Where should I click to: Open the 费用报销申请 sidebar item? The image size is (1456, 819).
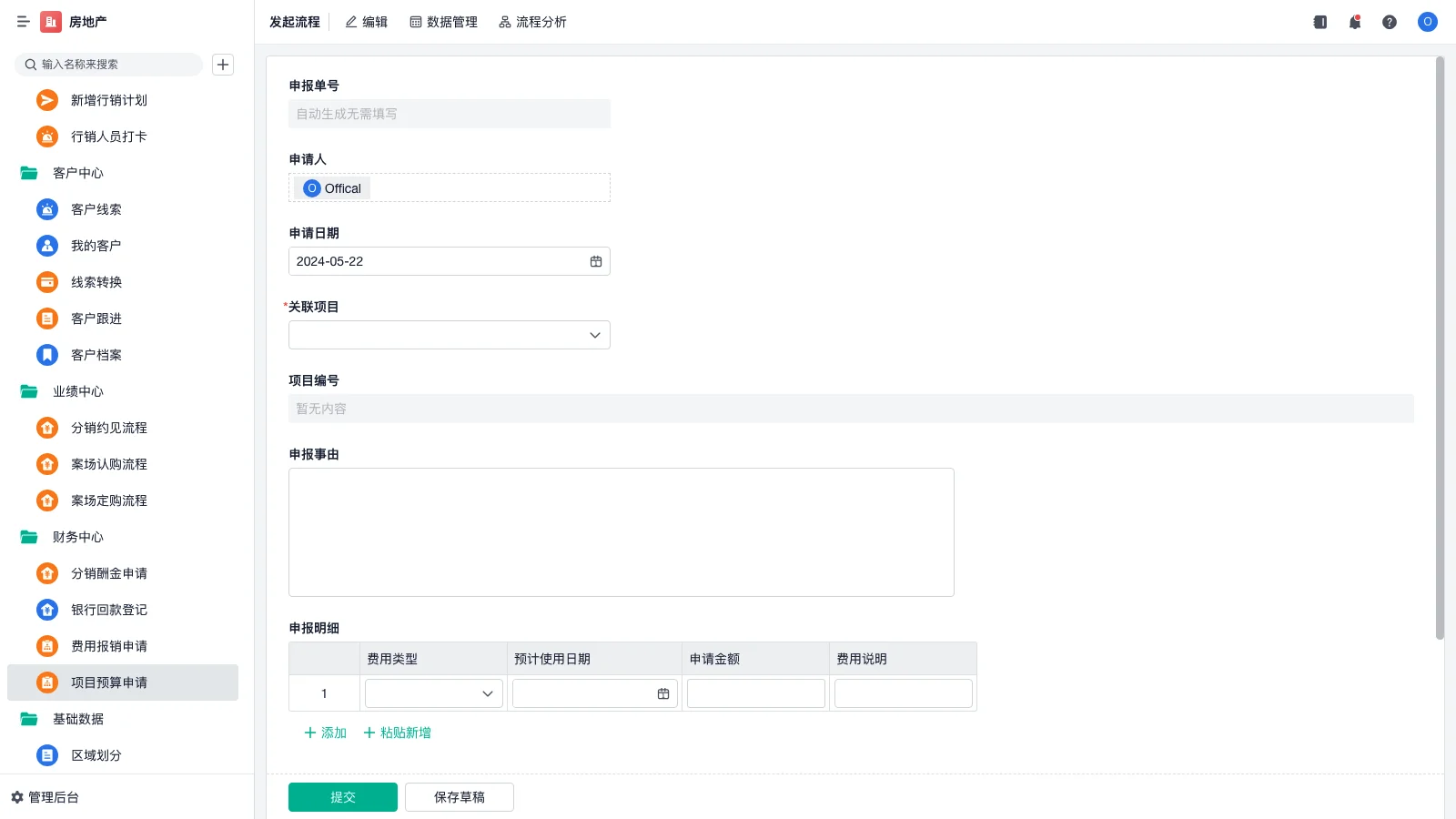pos(123,646)
